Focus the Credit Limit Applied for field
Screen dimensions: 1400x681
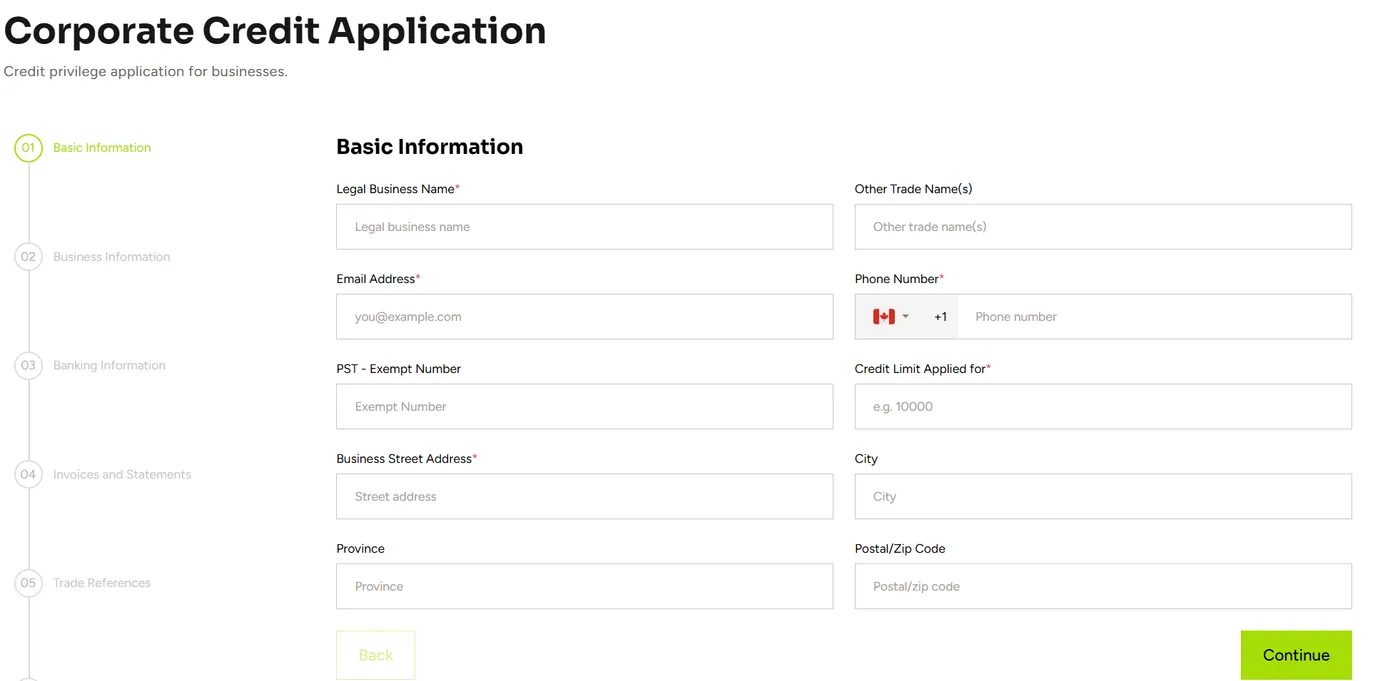[1103, 407]
